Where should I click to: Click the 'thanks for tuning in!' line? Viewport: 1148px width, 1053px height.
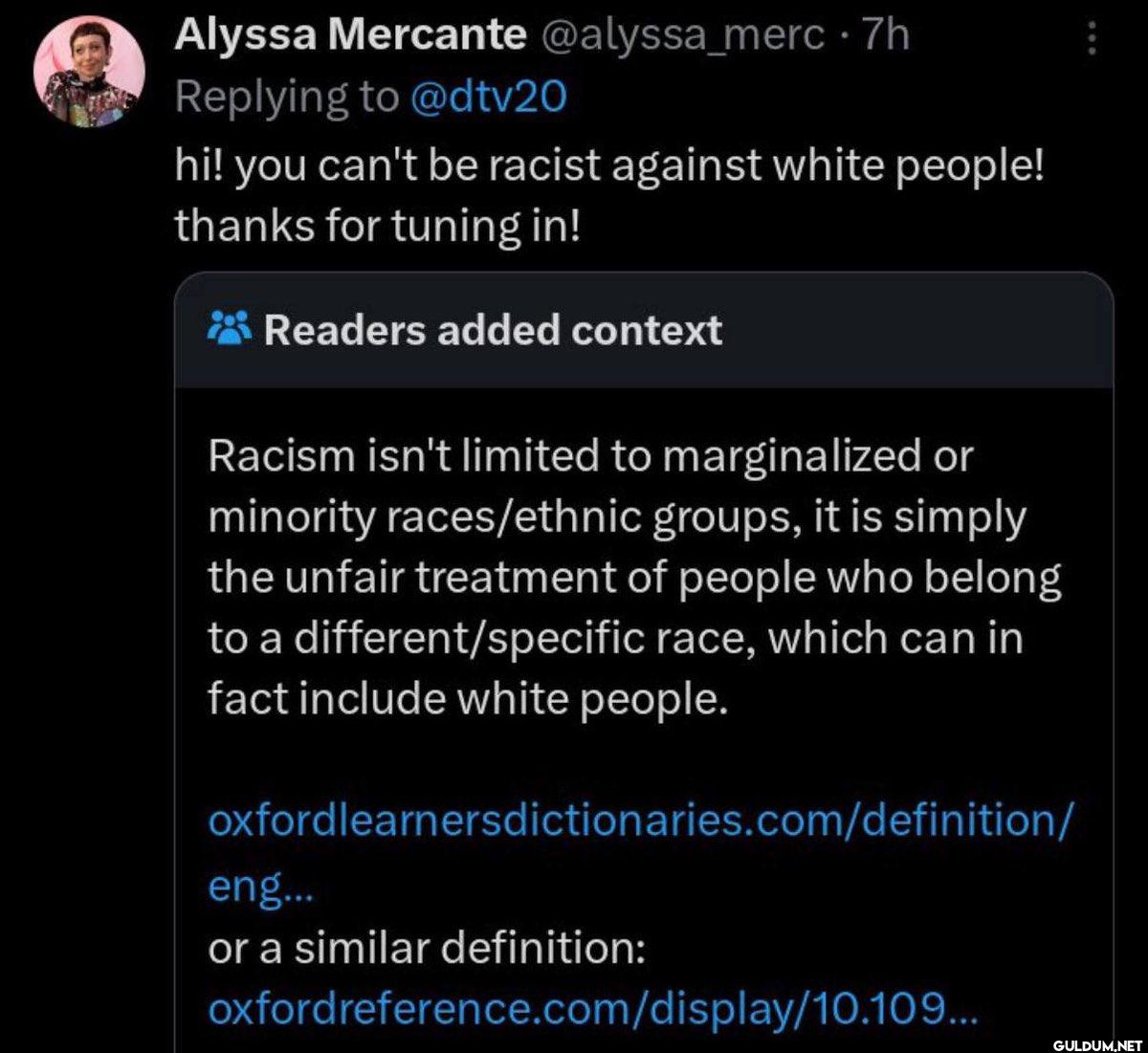coord(377,226)
